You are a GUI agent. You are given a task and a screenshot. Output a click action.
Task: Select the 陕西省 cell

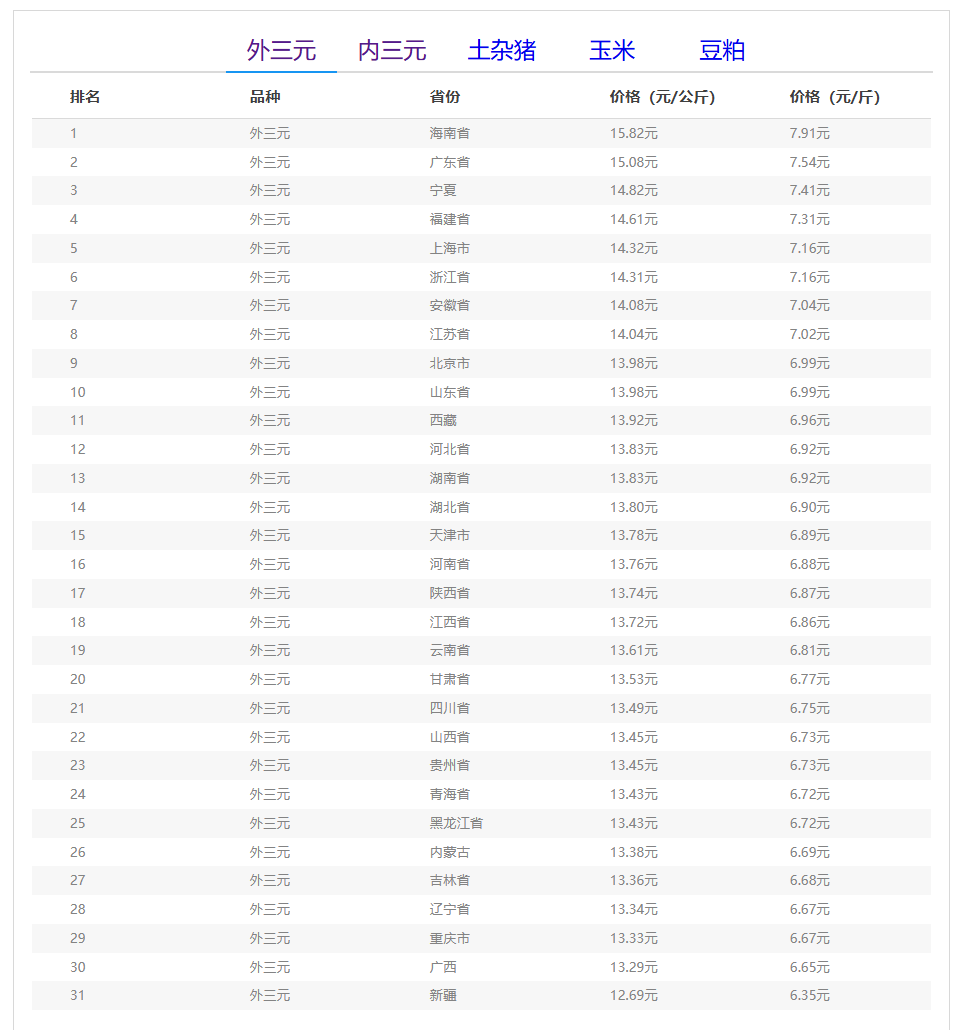point(450,593)
